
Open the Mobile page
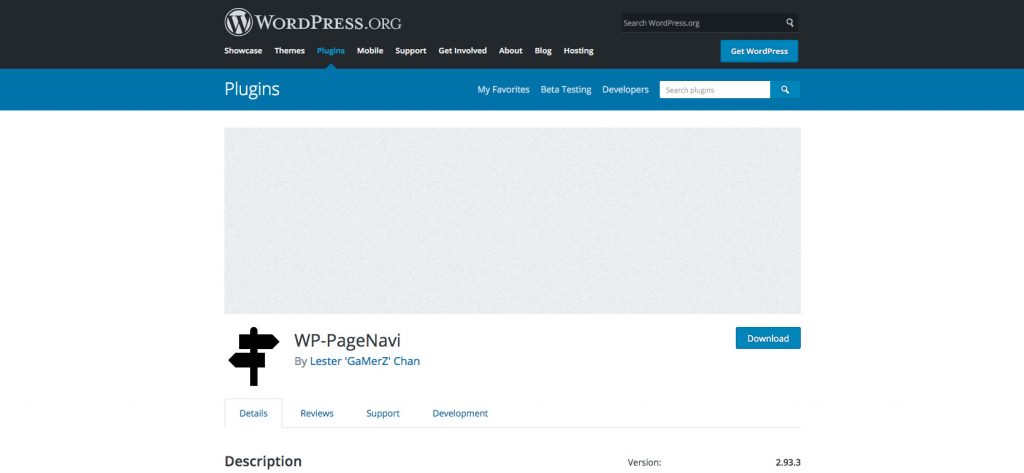(370, 50)
